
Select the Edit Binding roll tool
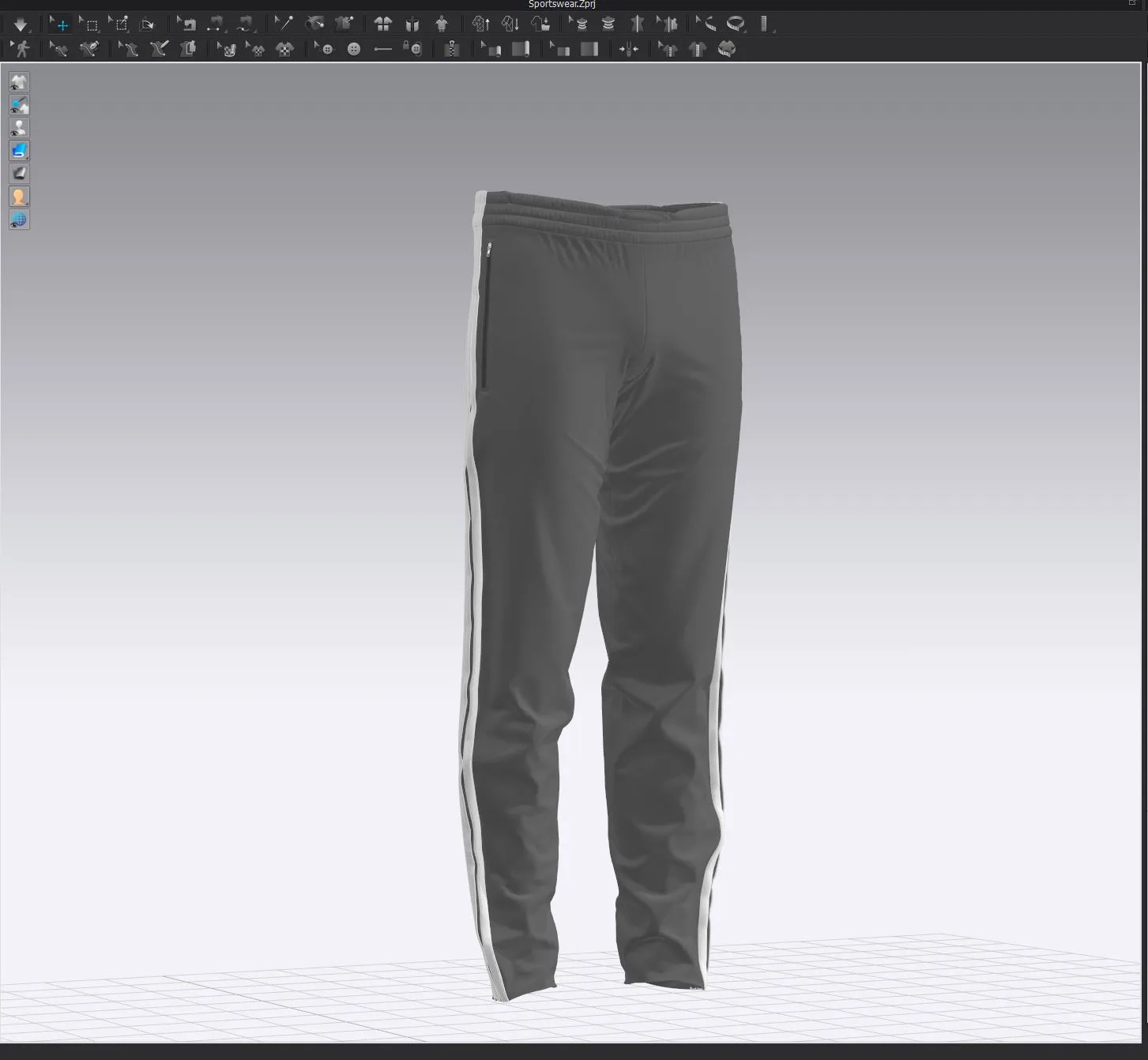[x=491, y=49]
